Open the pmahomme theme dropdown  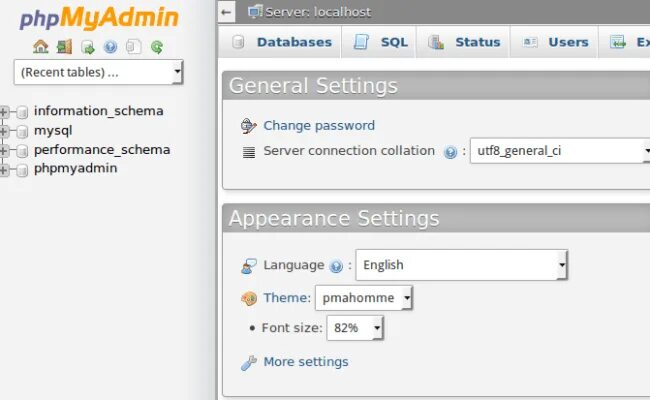pos(364,298)
